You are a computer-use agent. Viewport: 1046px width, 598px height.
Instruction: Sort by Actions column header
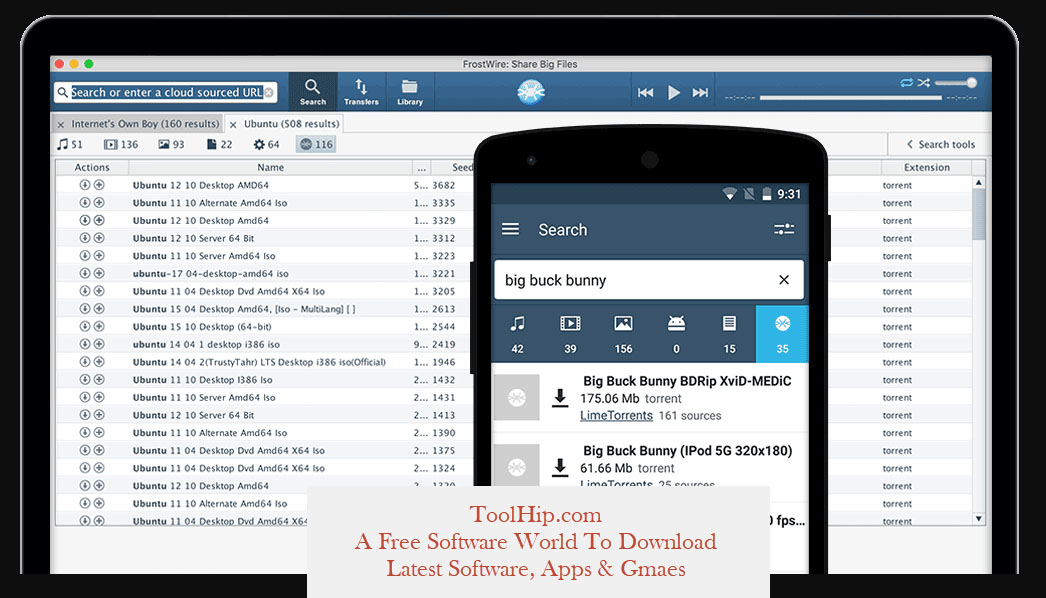[x=92, y=168]
